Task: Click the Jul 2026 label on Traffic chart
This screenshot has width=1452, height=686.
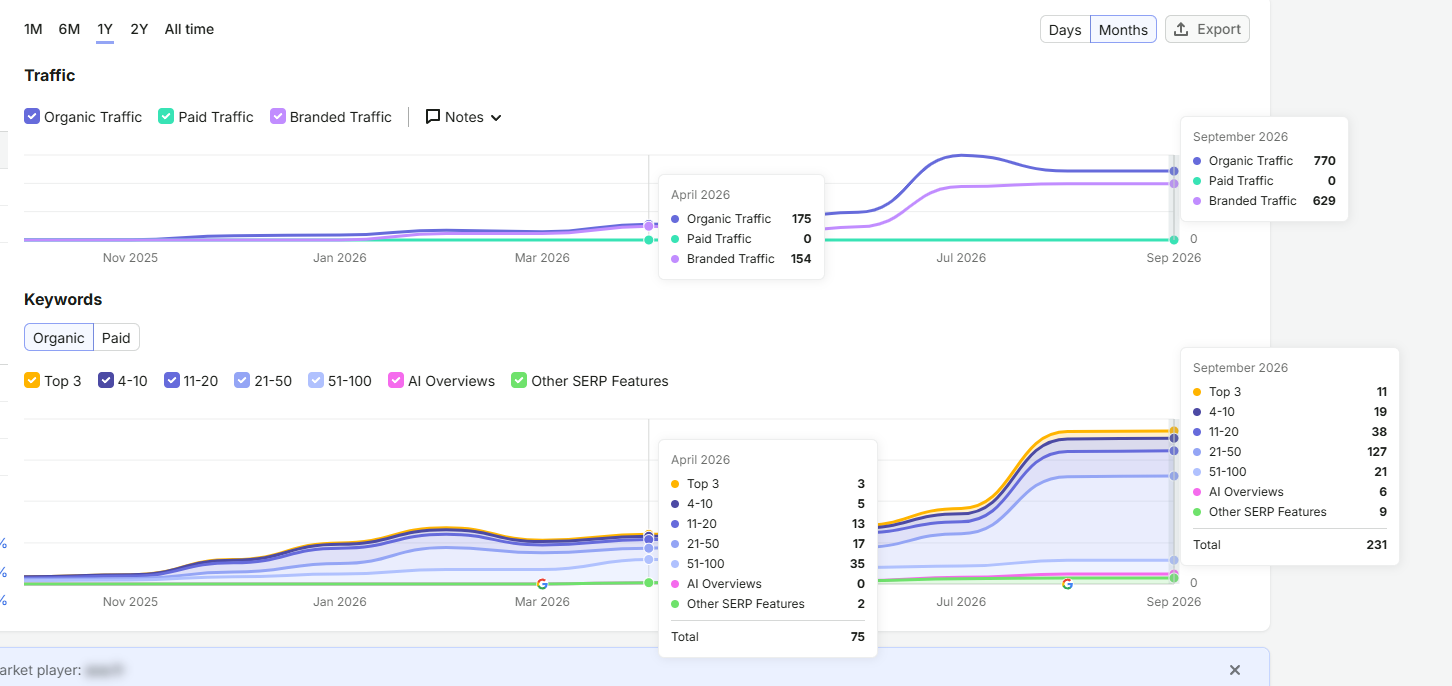Action: 961,258
